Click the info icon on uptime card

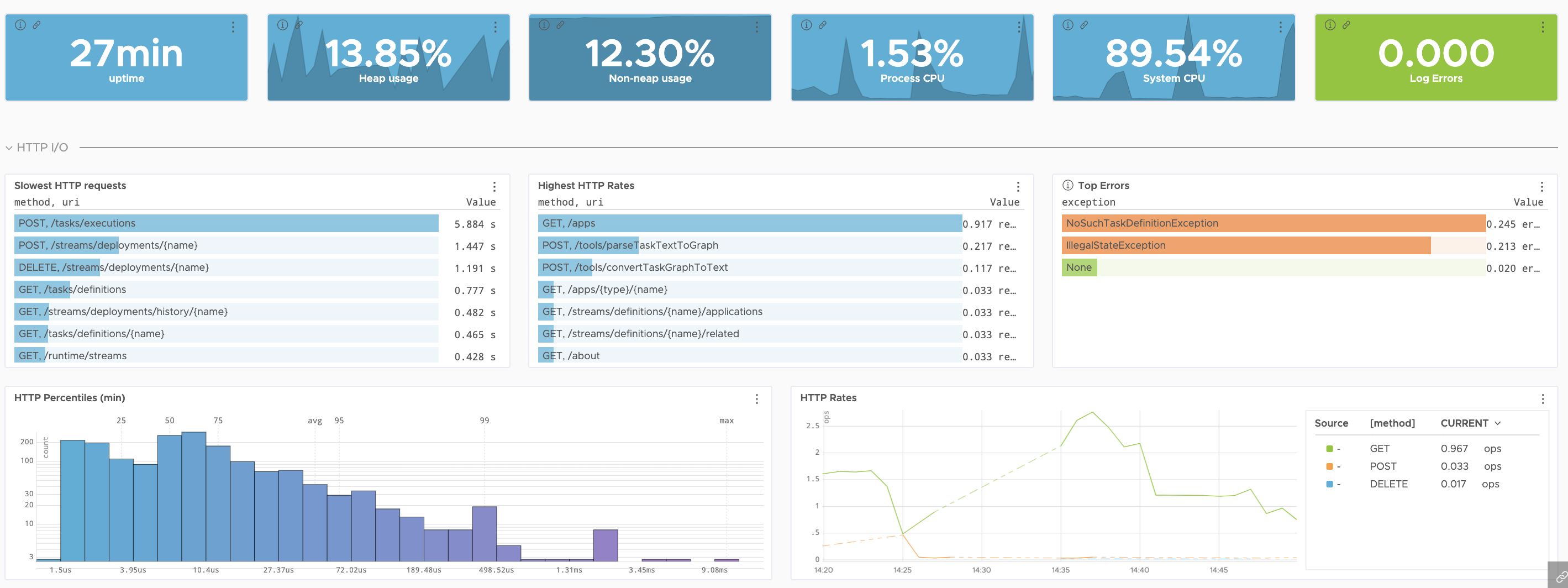[x=20, y=25]
